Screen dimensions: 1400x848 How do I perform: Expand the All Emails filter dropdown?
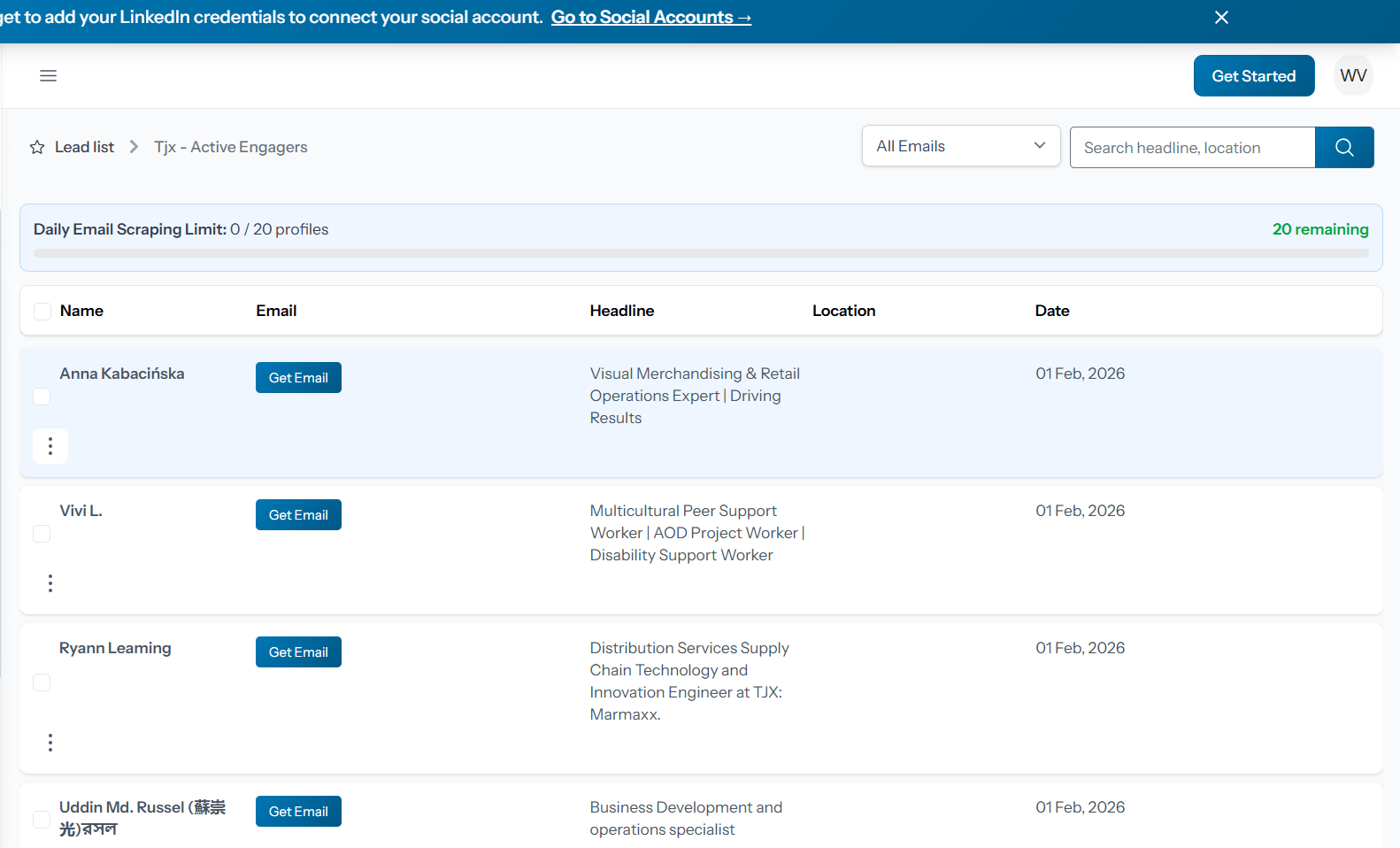tap(960, 146)
